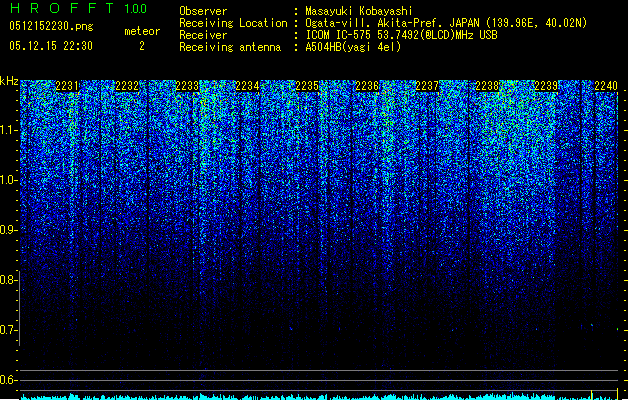629x400 pixels.
Task: Click the 2236 time marker
Action: click(367, 86)
